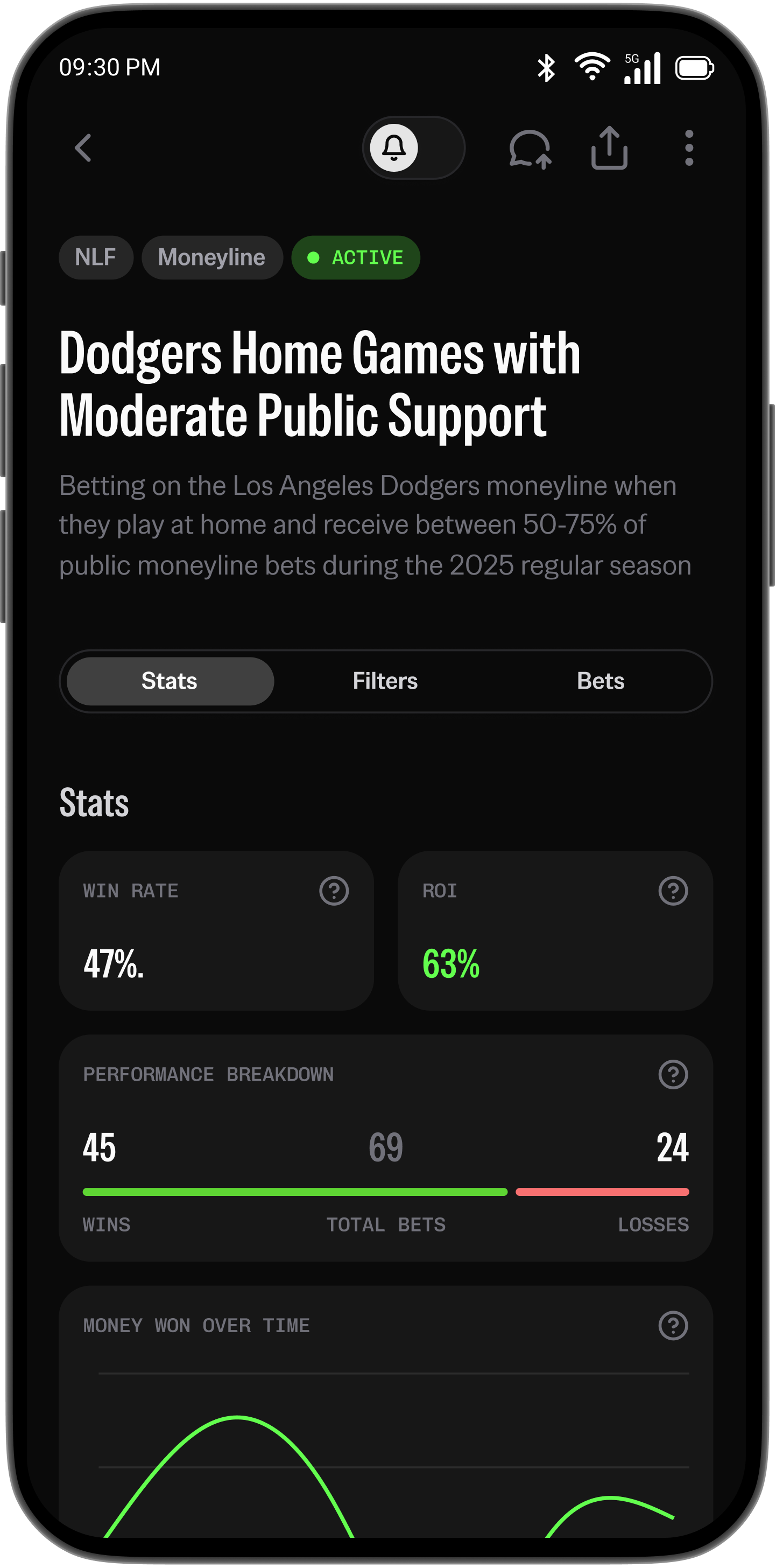Show help for Win Rate

334,891
